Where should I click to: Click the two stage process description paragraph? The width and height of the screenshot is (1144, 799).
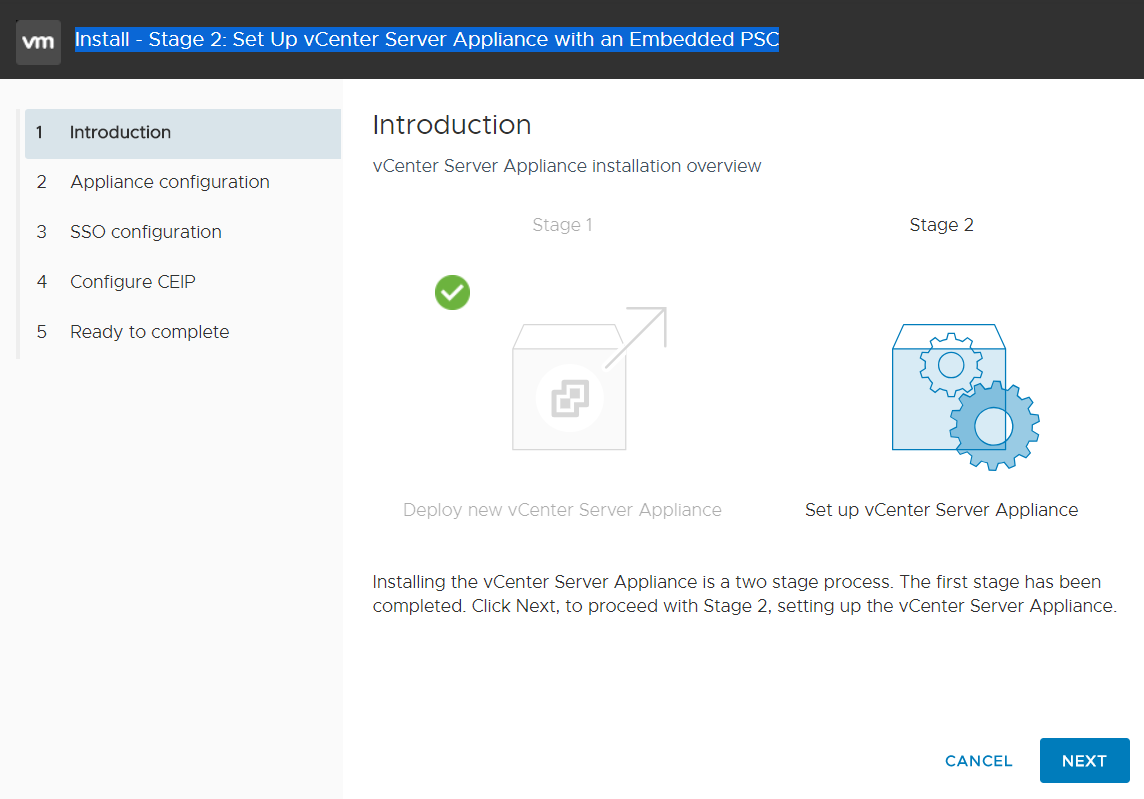[744, 594]
